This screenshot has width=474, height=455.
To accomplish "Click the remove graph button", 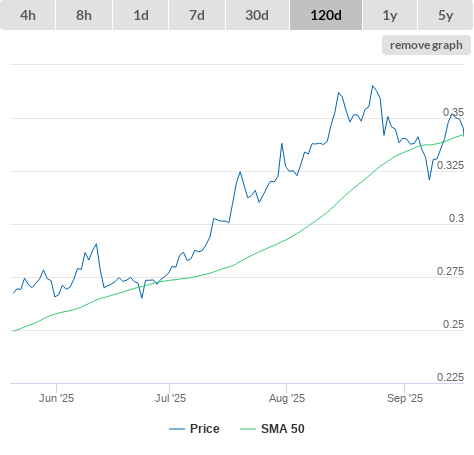I will (426, 45).
